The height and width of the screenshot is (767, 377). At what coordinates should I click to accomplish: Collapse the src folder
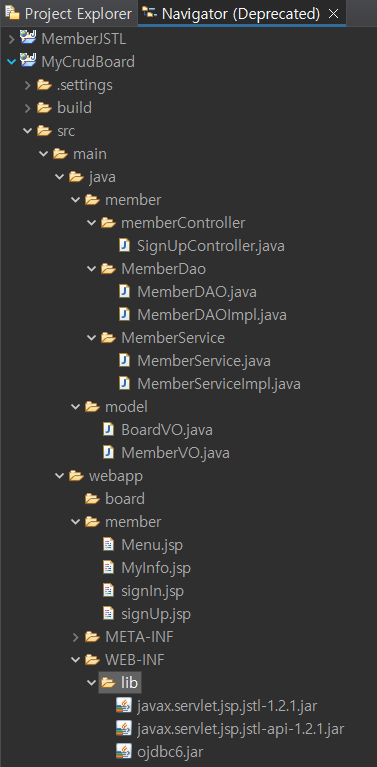tap(28, 131)
